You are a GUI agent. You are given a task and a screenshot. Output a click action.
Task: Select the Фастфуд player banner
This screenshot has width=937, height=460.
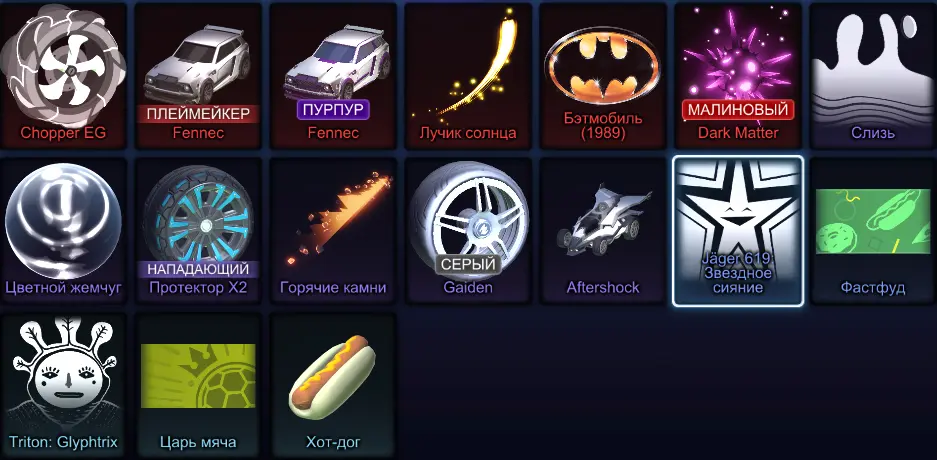[x=873, y=231]
